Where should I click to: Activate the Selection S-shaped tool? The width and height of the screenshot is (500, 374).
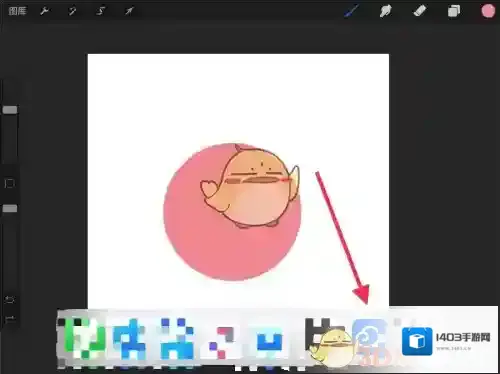click(x=101, y=11)
